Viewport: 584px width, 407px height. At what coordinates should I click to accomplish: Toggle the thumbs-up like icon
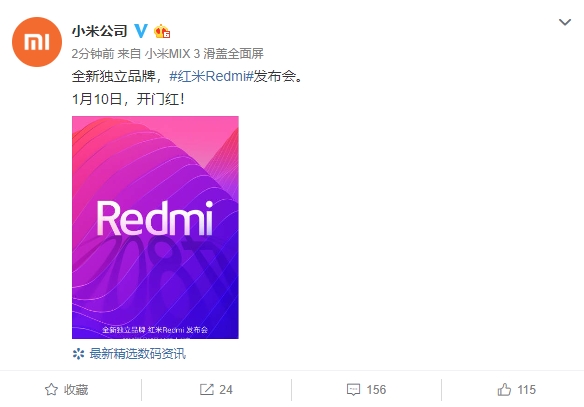[504, 389]
